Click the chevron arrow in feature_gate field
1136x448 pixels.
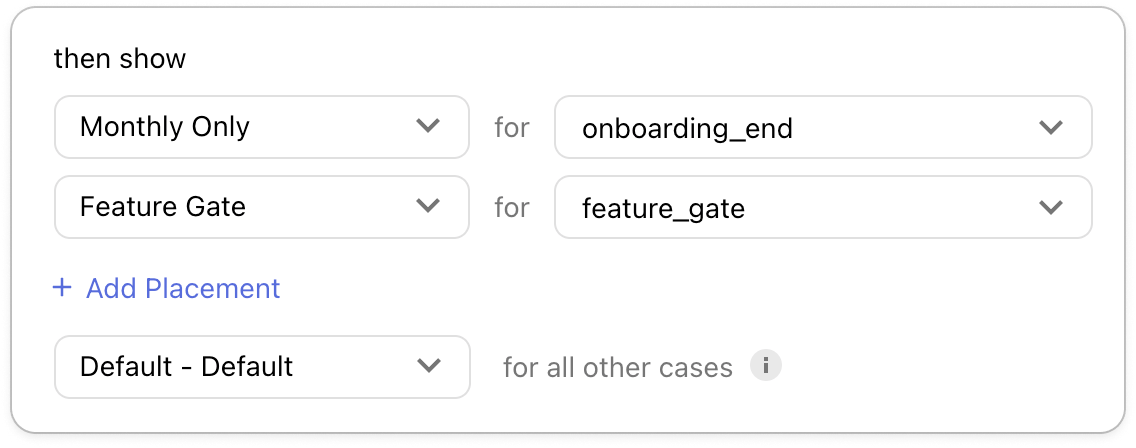pyautogui.click(x=1051, y=207)
